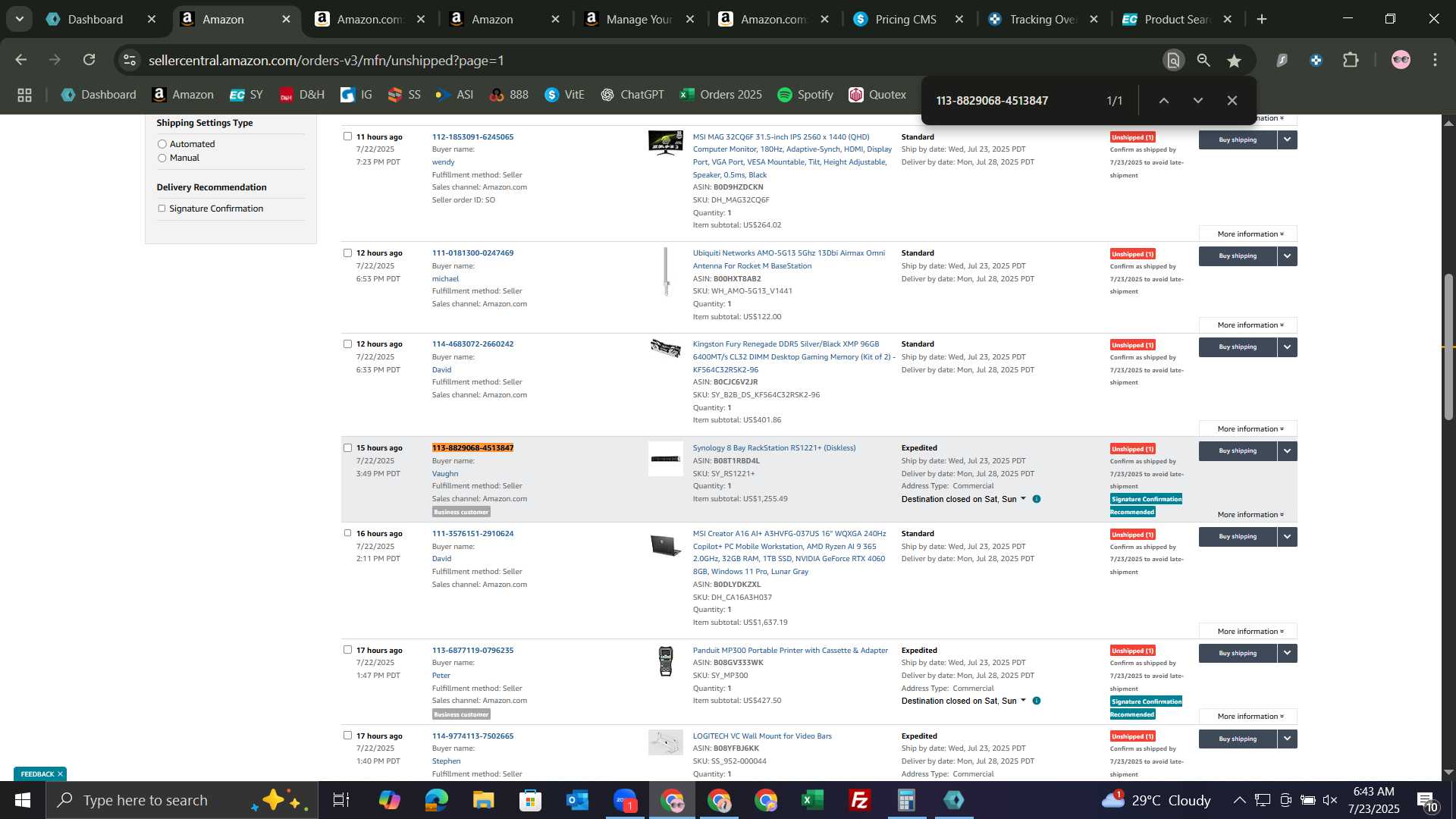This screenshot has width=1456, height=819.
Task: Switch to the Manage Your tab
Action: [x=639, y=20]
